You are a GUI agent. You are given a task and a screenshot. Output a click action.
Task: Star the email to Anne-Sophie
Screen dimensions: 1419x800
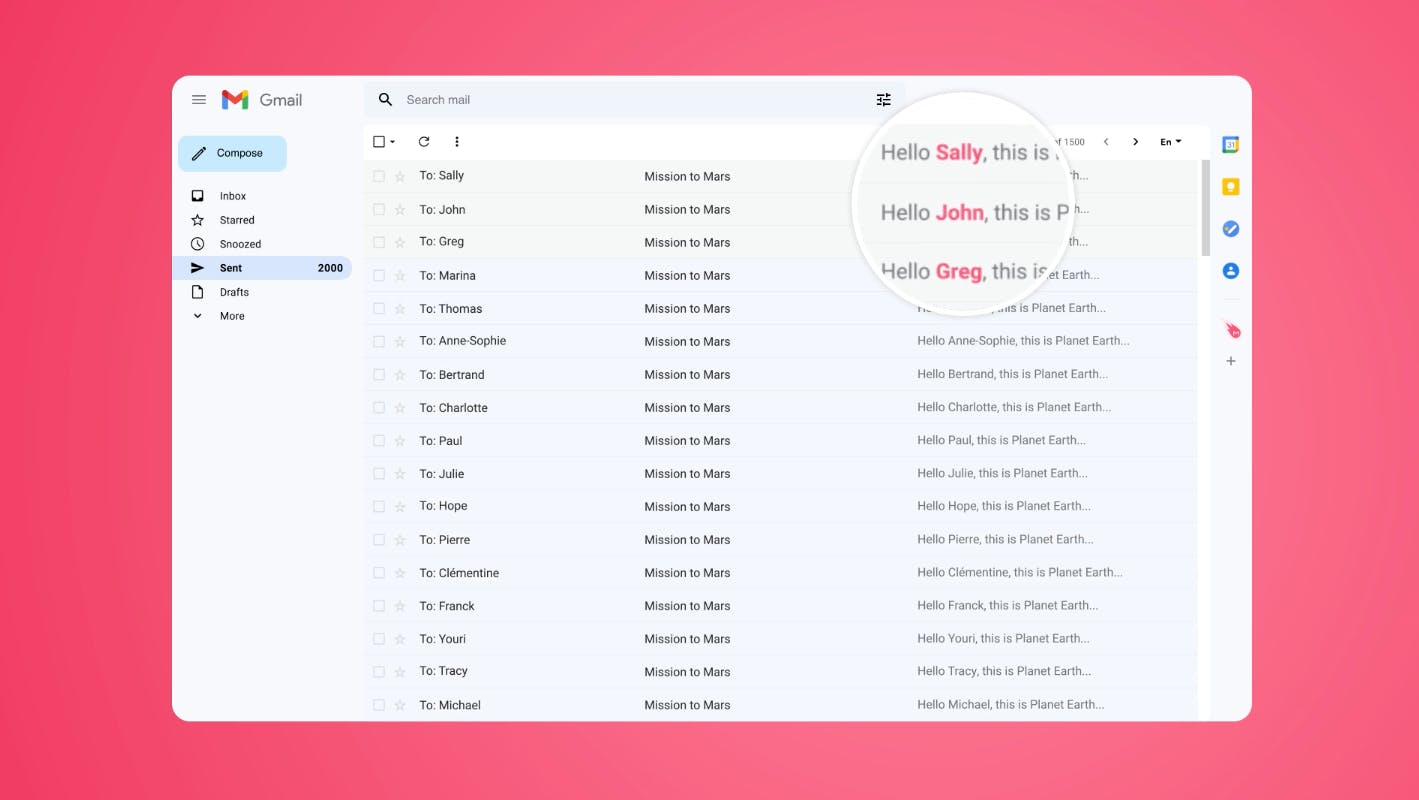click(400, 341)
